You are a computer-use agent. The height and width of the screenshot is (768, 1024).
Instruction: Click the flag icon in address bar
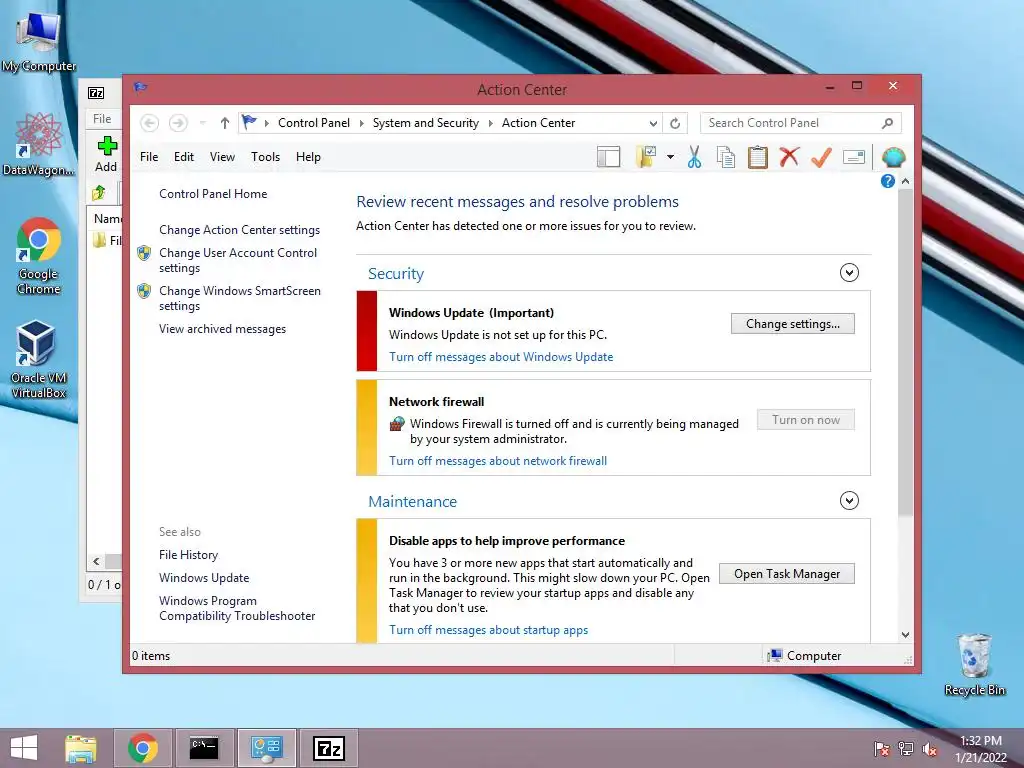click(249, 122)
